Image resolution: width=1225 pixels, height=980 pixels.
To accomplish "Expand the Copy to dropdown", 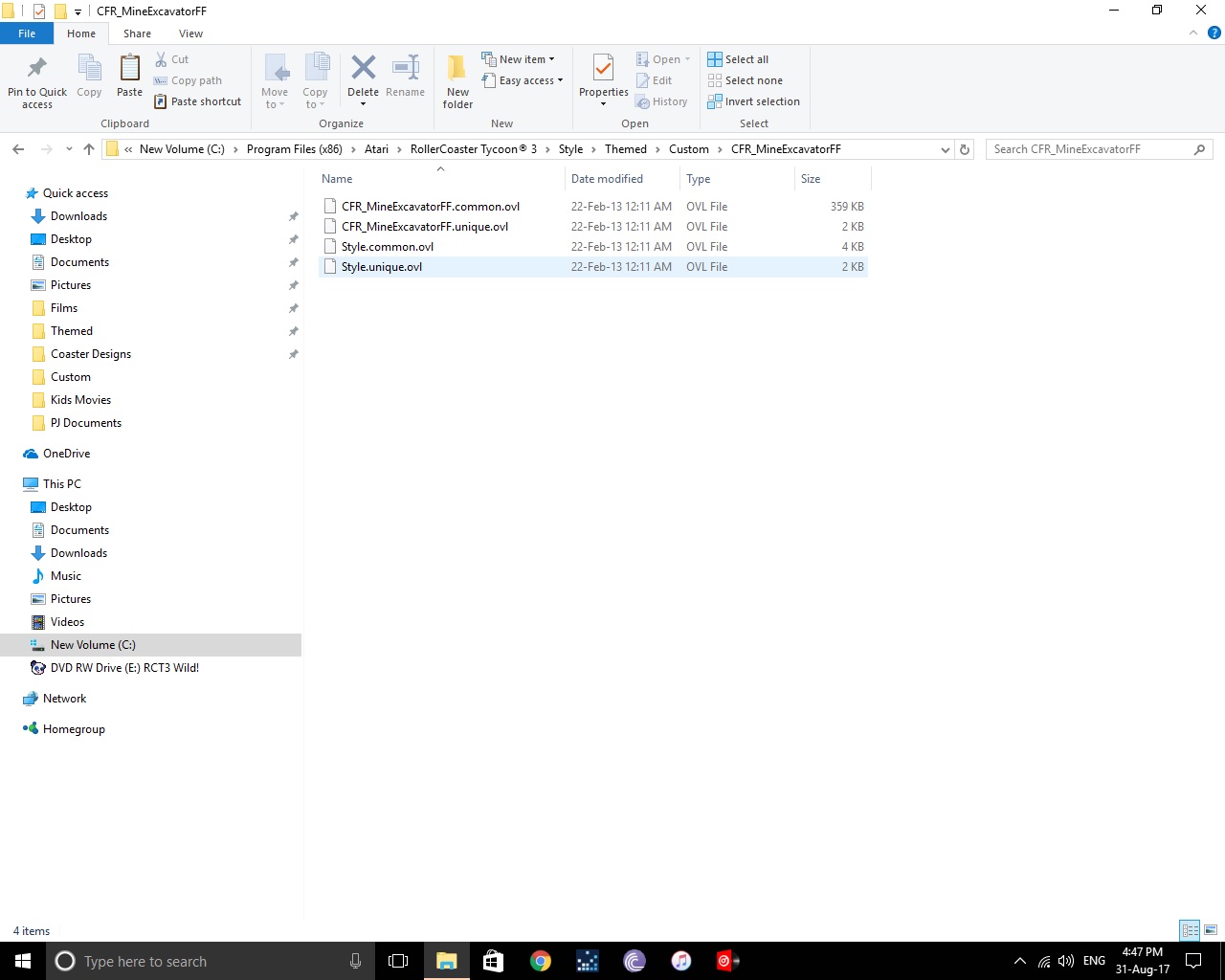I will (315, 99).
